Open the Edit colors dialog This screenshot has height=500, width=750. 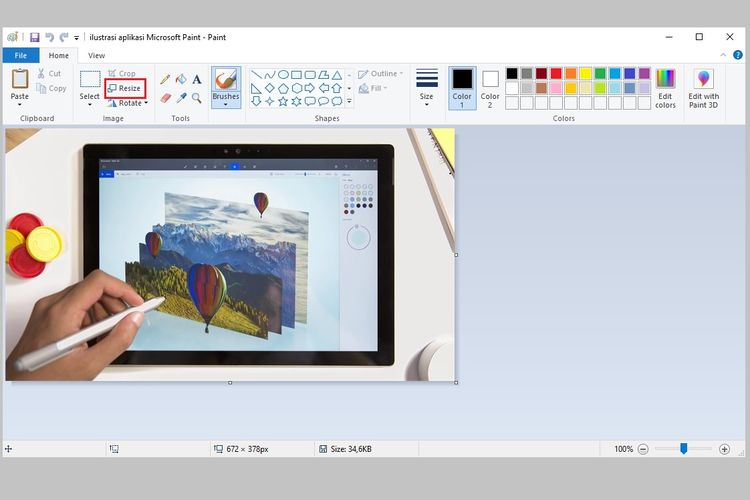665,89
